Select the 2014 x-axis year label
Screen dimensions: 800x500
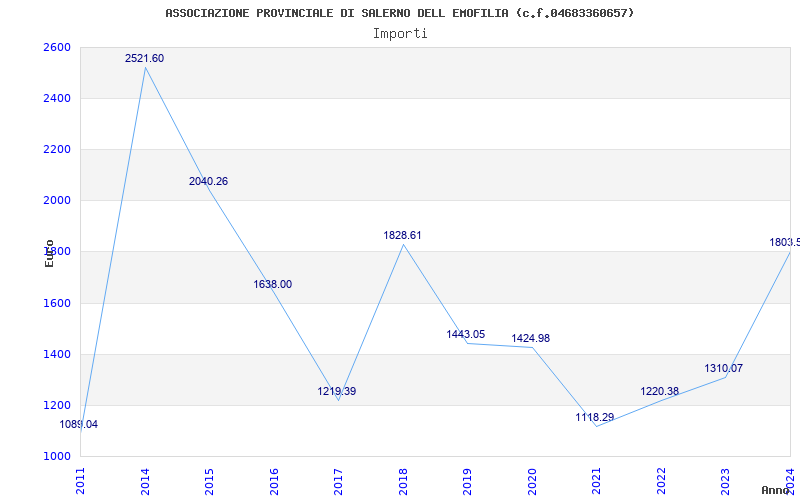click(145, 481)
